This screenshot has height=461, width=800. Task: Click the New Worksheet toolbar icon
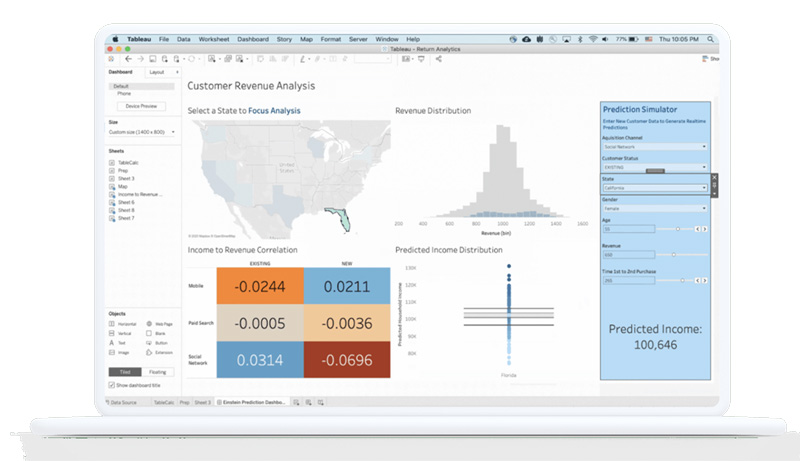coord(211,59)
